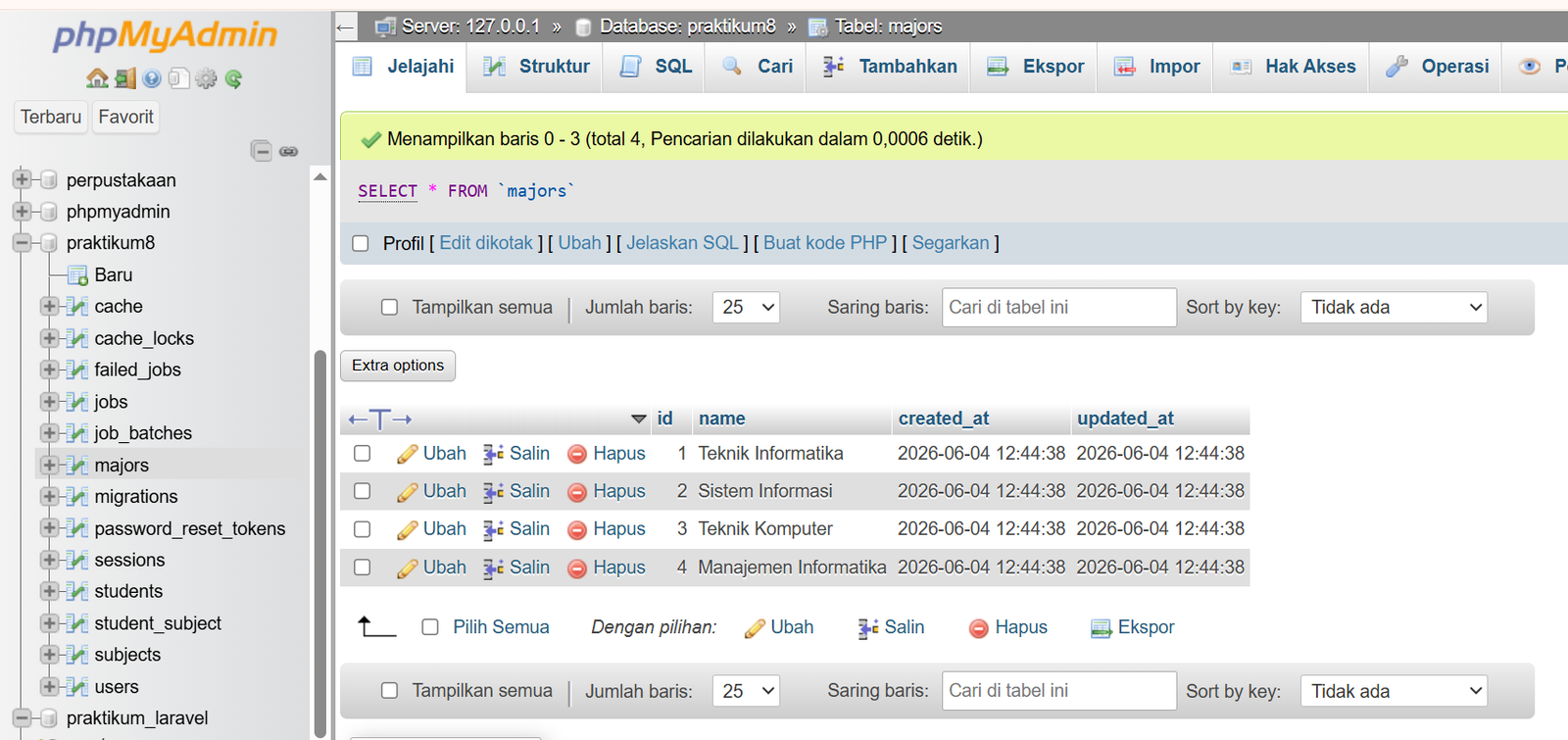This screenshot has height=740, width=1568.
Task: Click the cache table icon in sidebar
Action: (x=78, y=307)
